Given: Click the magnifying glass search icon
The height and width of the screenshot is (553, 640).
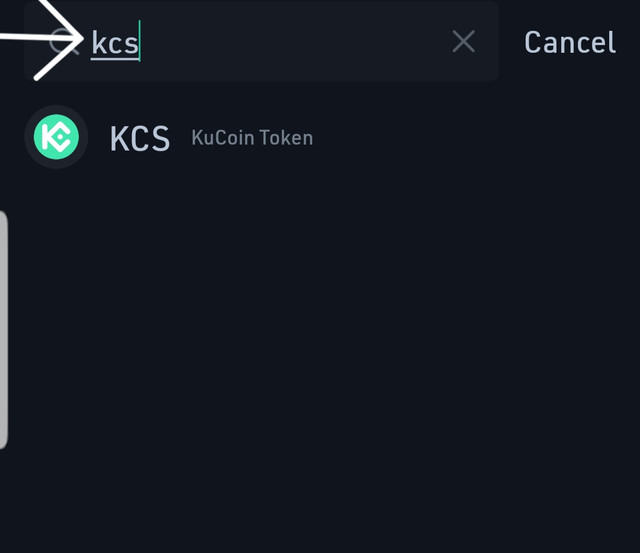Looking at the screenshot, I should (x=63, y=42).
